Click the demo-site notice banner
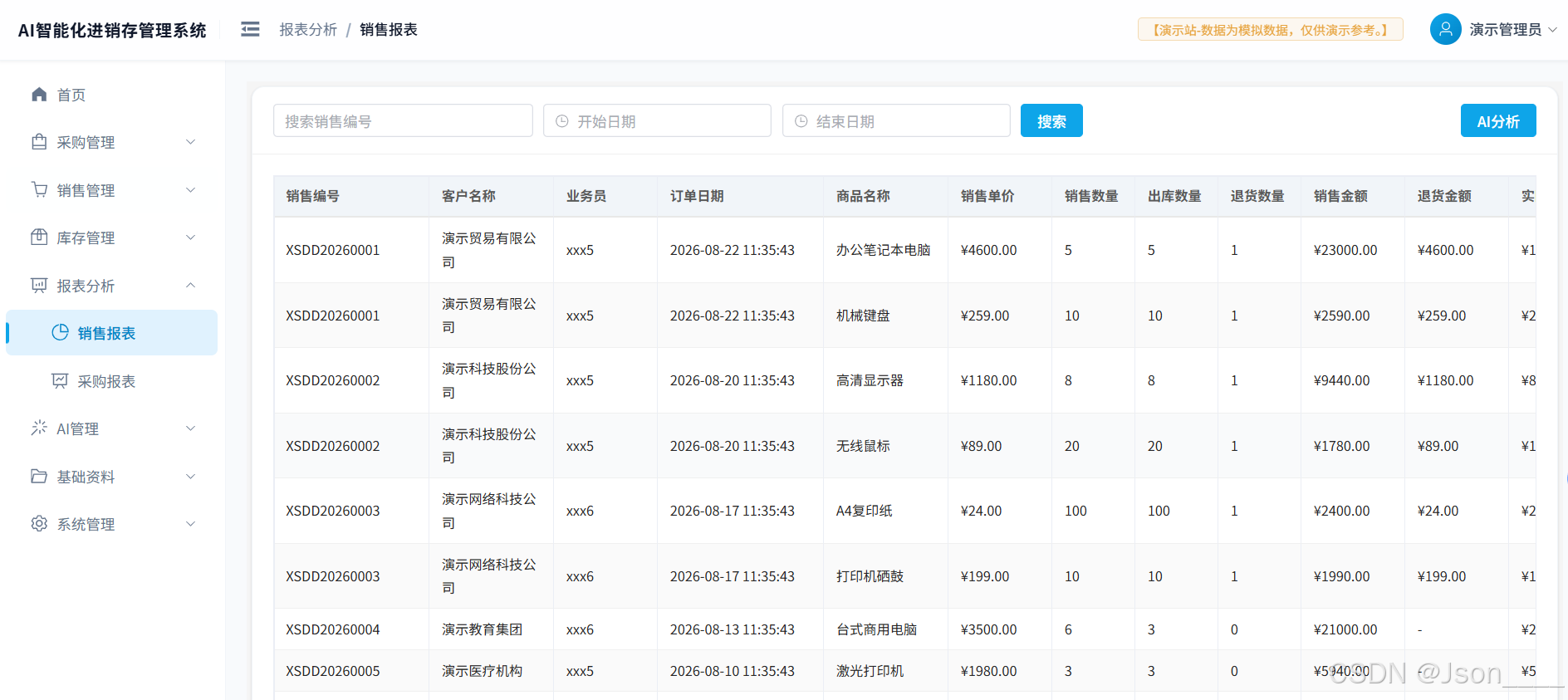Screen dimensions: 1568x700 tap(1270, 30)
